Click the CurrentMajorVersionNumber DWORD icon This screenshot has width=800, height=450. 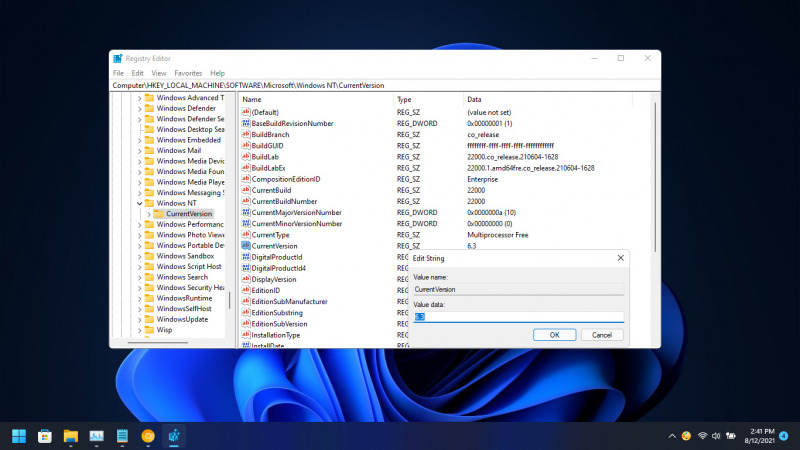246,212
